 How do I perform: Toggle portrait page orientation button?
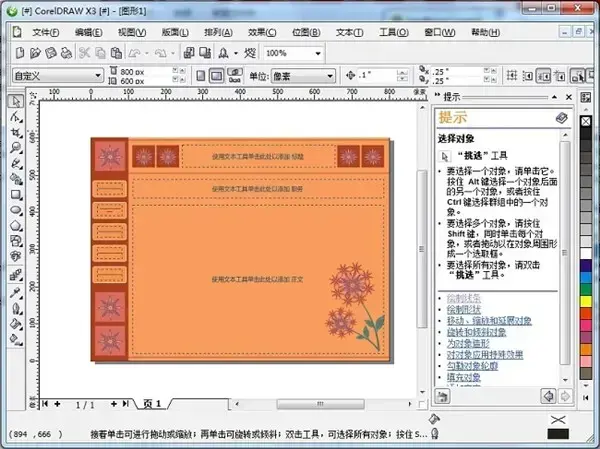point(201,76)
